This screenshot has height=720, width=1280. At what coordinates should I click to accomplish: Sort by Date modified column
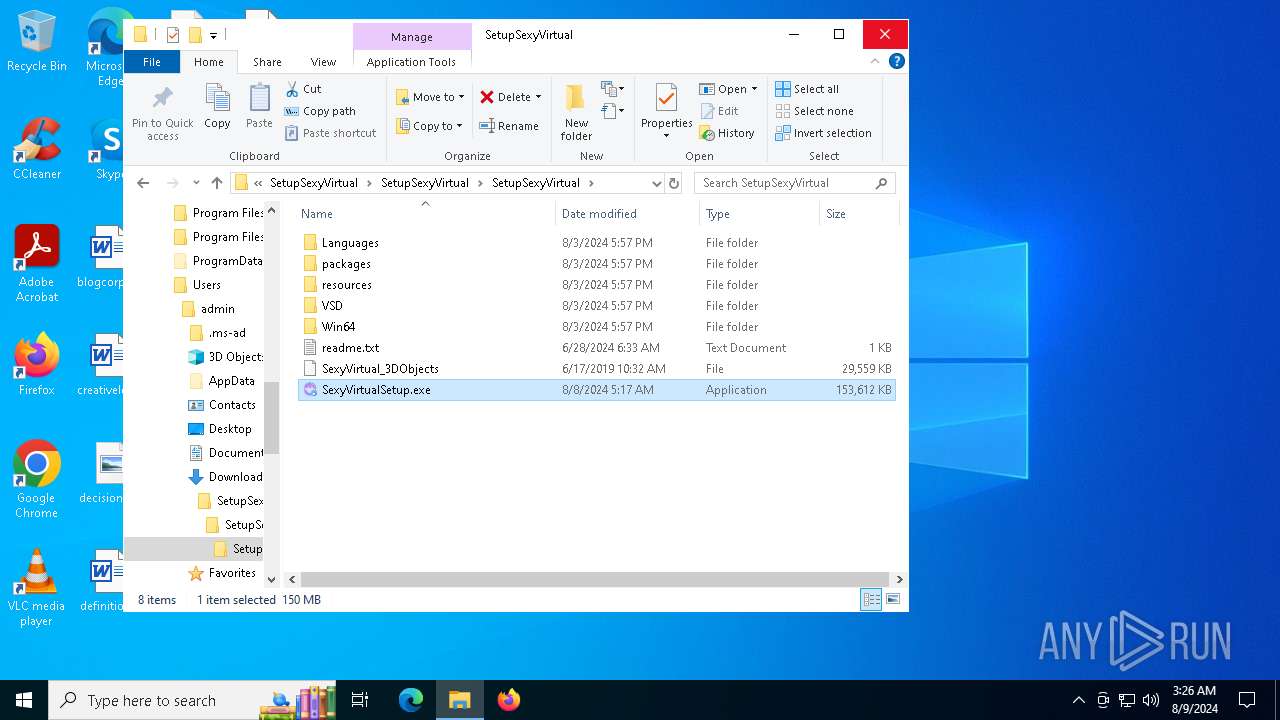tap(599, 214)
